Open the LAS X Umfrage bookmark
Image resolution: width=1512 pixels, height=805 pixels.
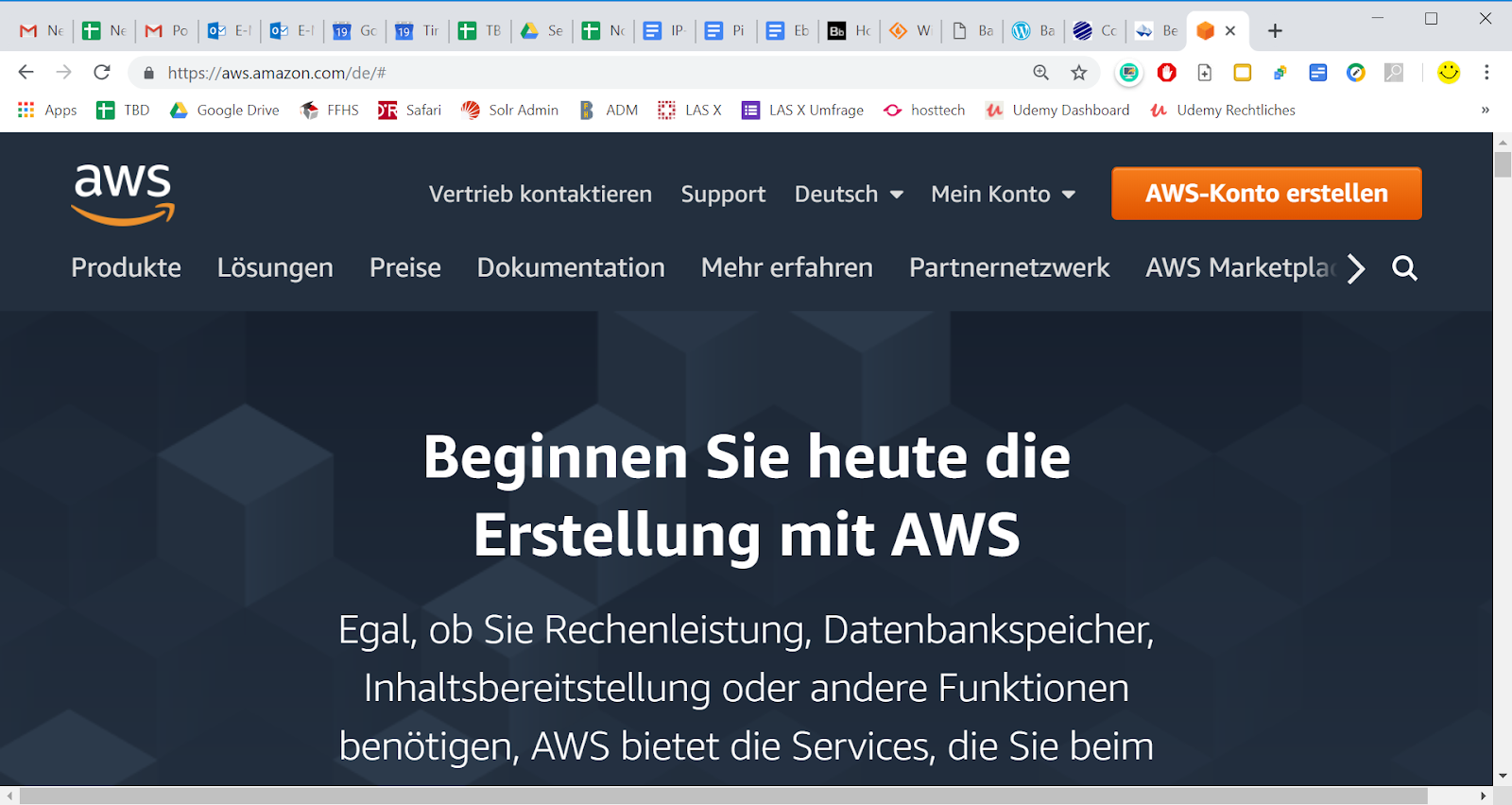coord(802,111)
